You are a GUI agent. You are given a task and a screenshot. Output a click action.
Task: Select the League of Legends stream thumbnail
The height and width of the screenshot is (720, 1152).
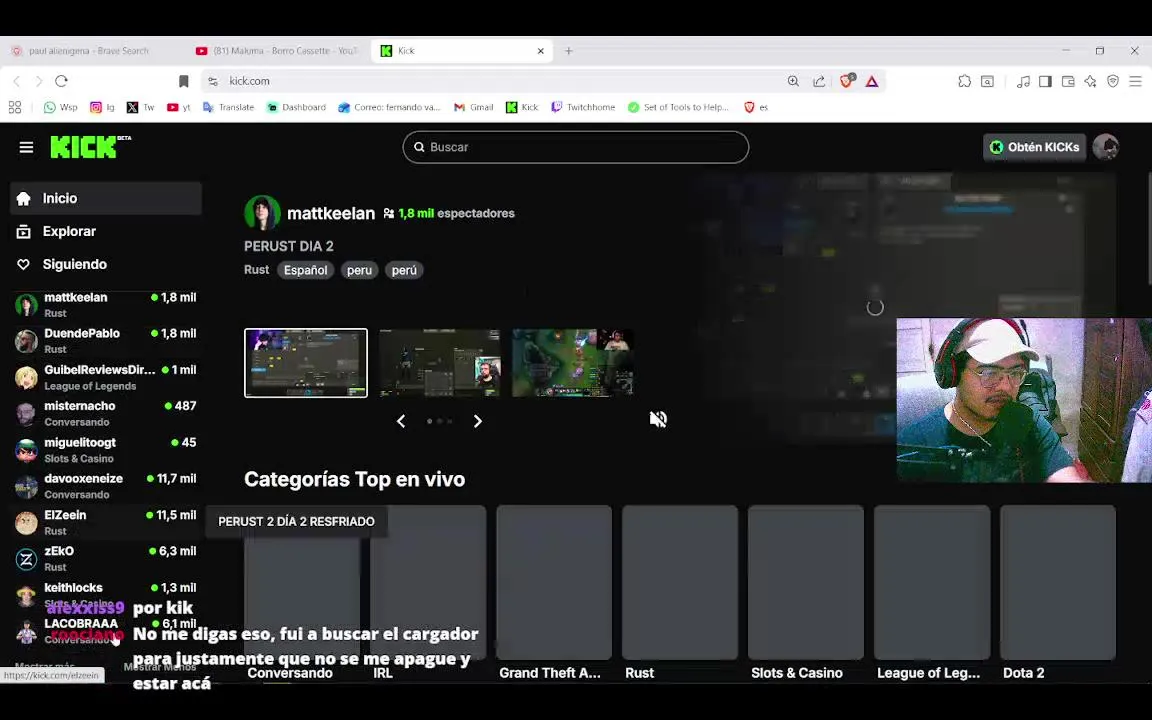point(572,363)
